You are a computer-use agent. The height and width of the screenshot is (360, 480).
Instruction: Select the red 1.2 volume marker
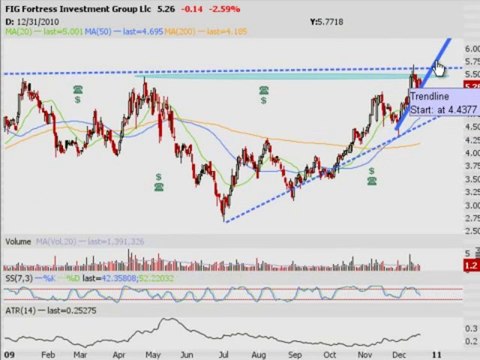tap(472, 266)
